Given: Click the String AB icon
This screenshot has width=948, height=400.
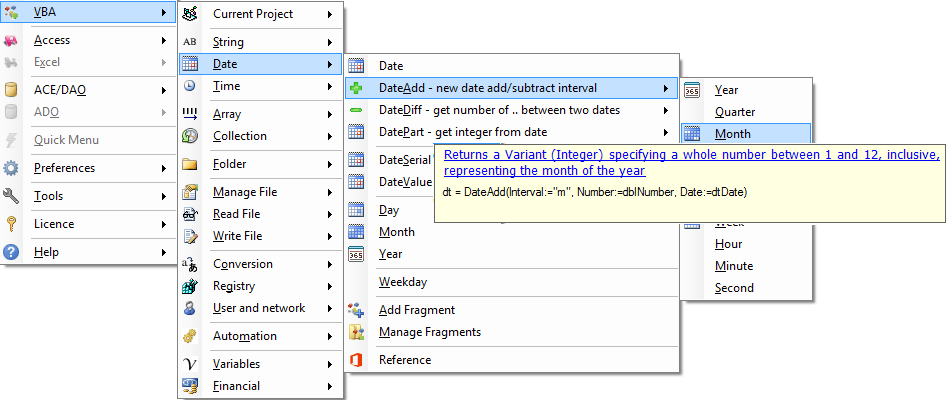Looking at the screenshot, I should (190, 42).
